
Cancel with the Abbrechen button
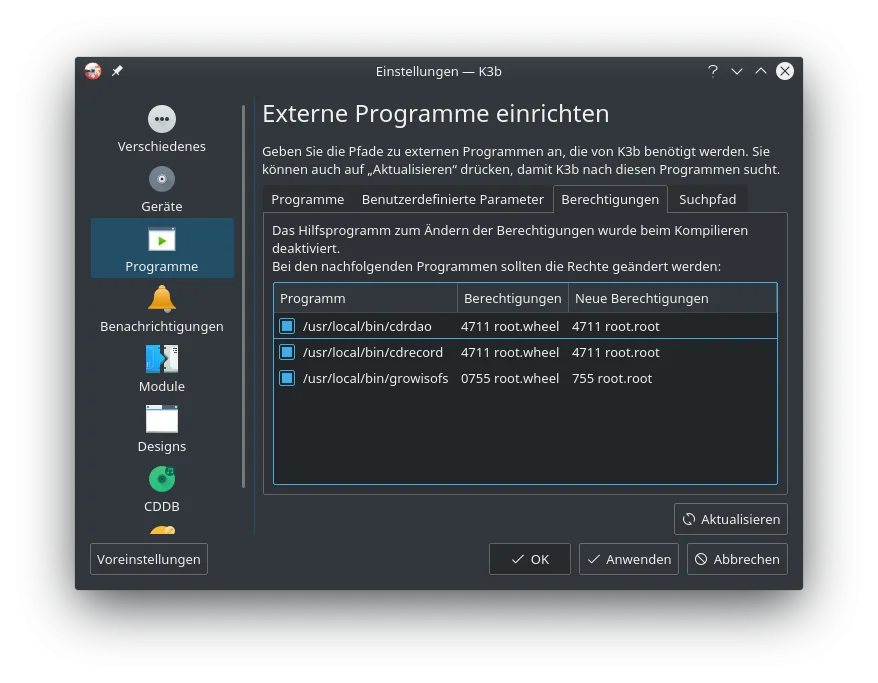pyautogui.click(x=737, y=559)
